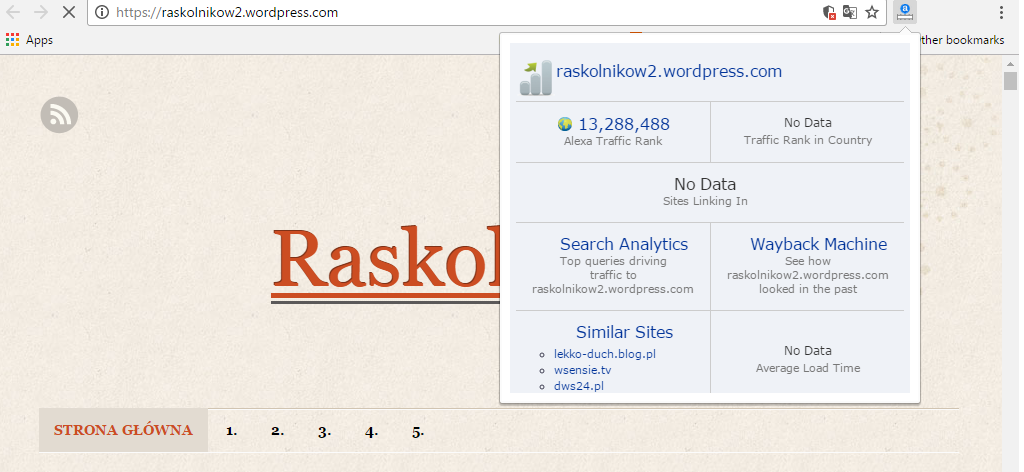Open blog menu page 3.

click(325, 432)
